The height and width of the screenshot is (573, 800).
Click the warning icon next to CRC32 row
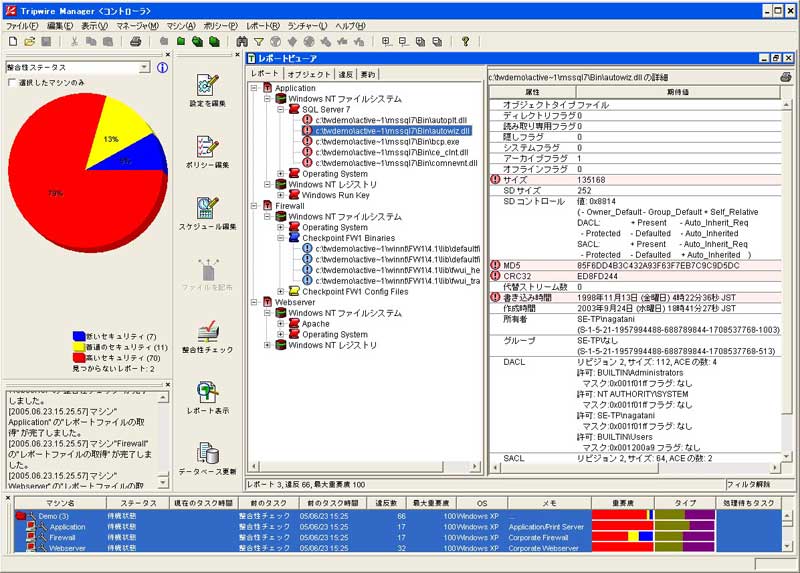495,276
